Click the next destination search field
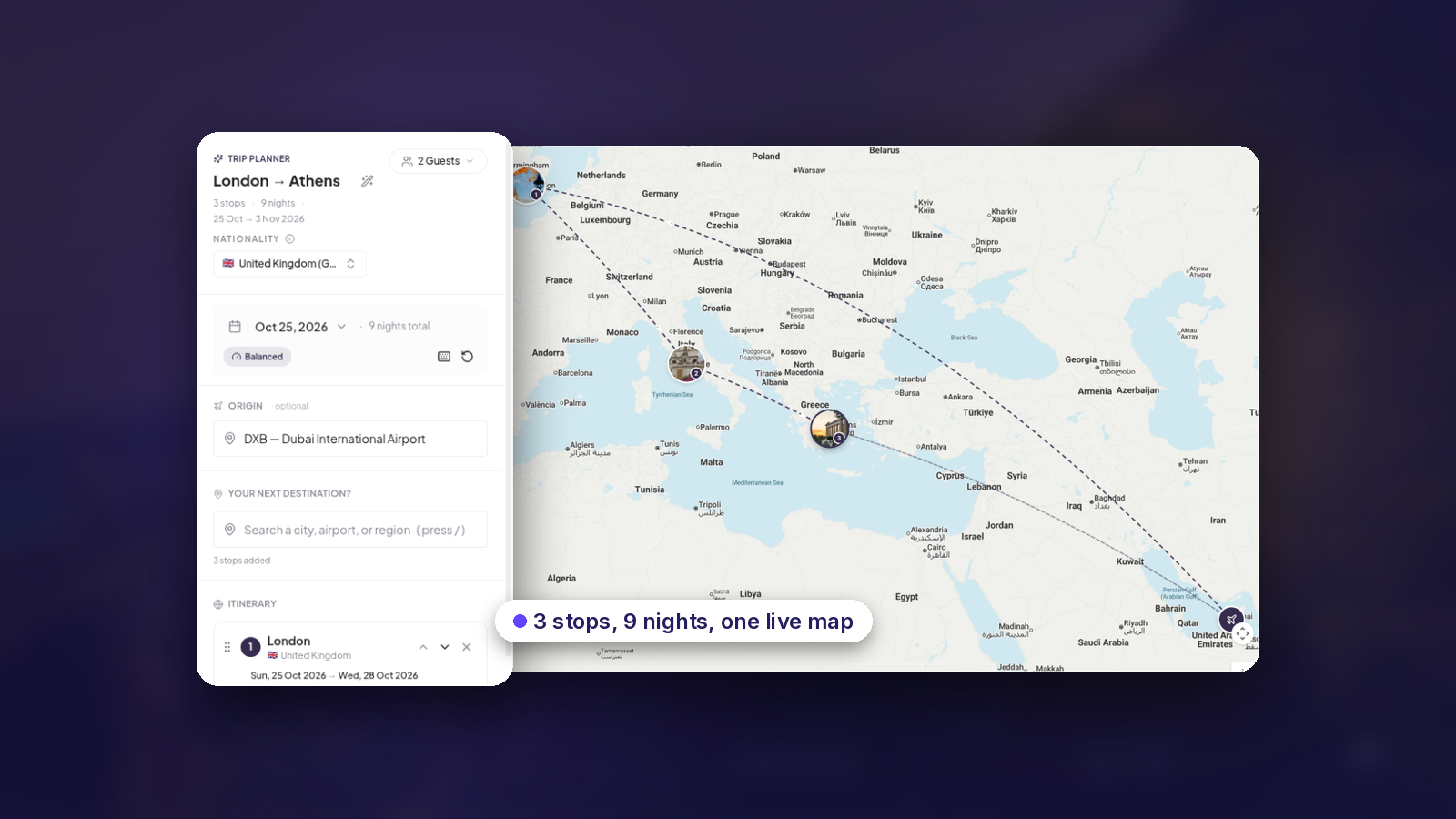 [x=350, y=530]
